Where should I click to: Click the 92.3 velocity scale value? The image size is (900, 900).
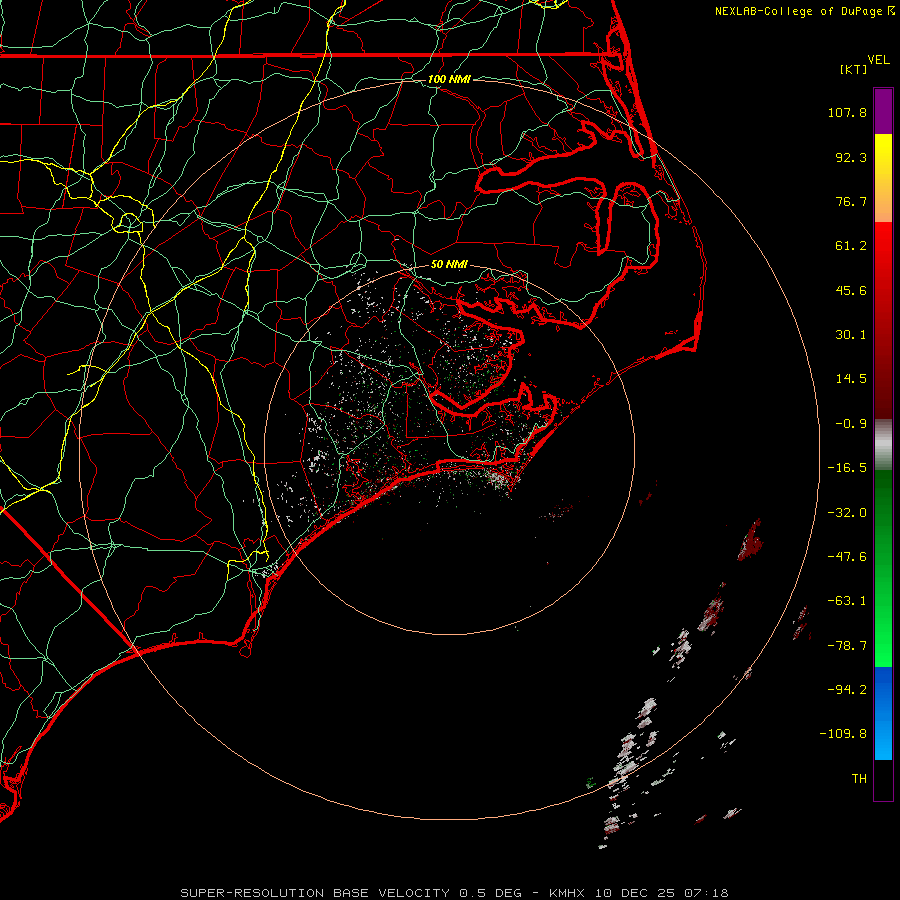point(851,157)
